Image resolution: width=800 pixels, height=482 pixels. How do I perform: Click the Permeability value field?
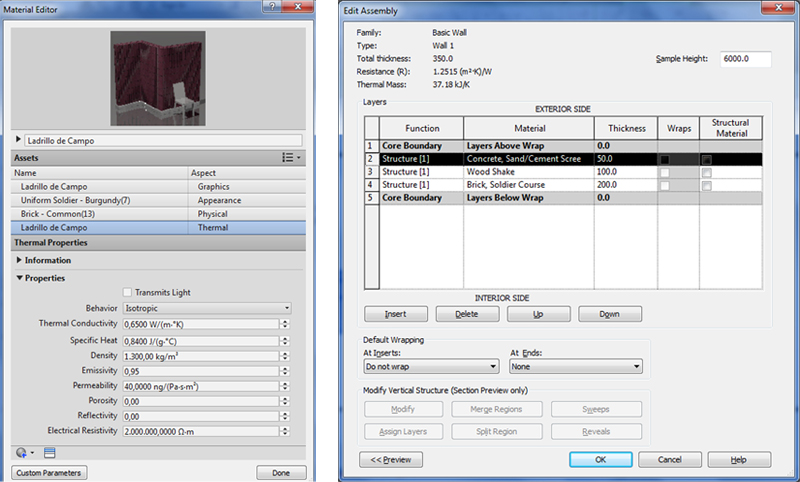201,386
